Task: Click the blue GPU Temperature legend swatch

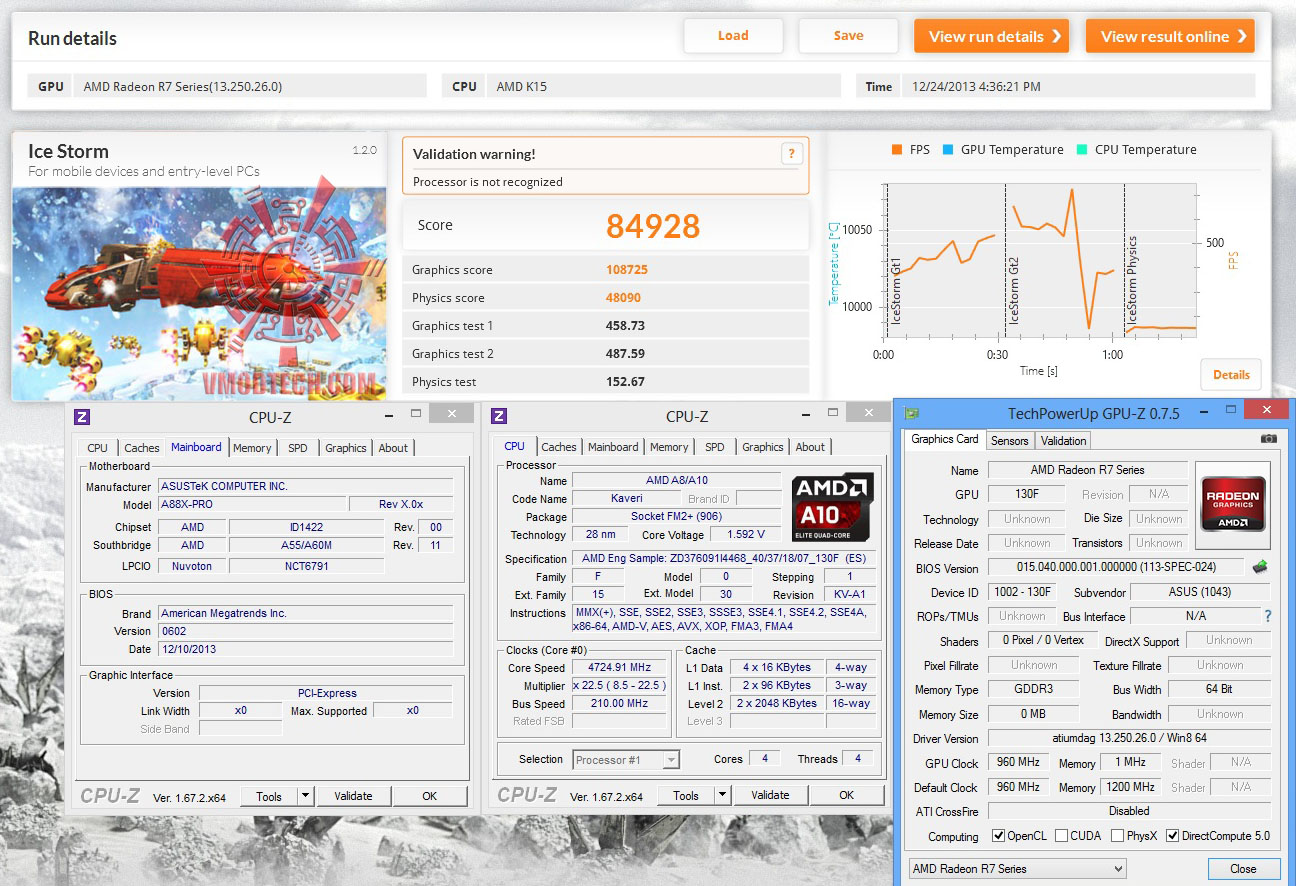Action: click(x=947, y=150)
